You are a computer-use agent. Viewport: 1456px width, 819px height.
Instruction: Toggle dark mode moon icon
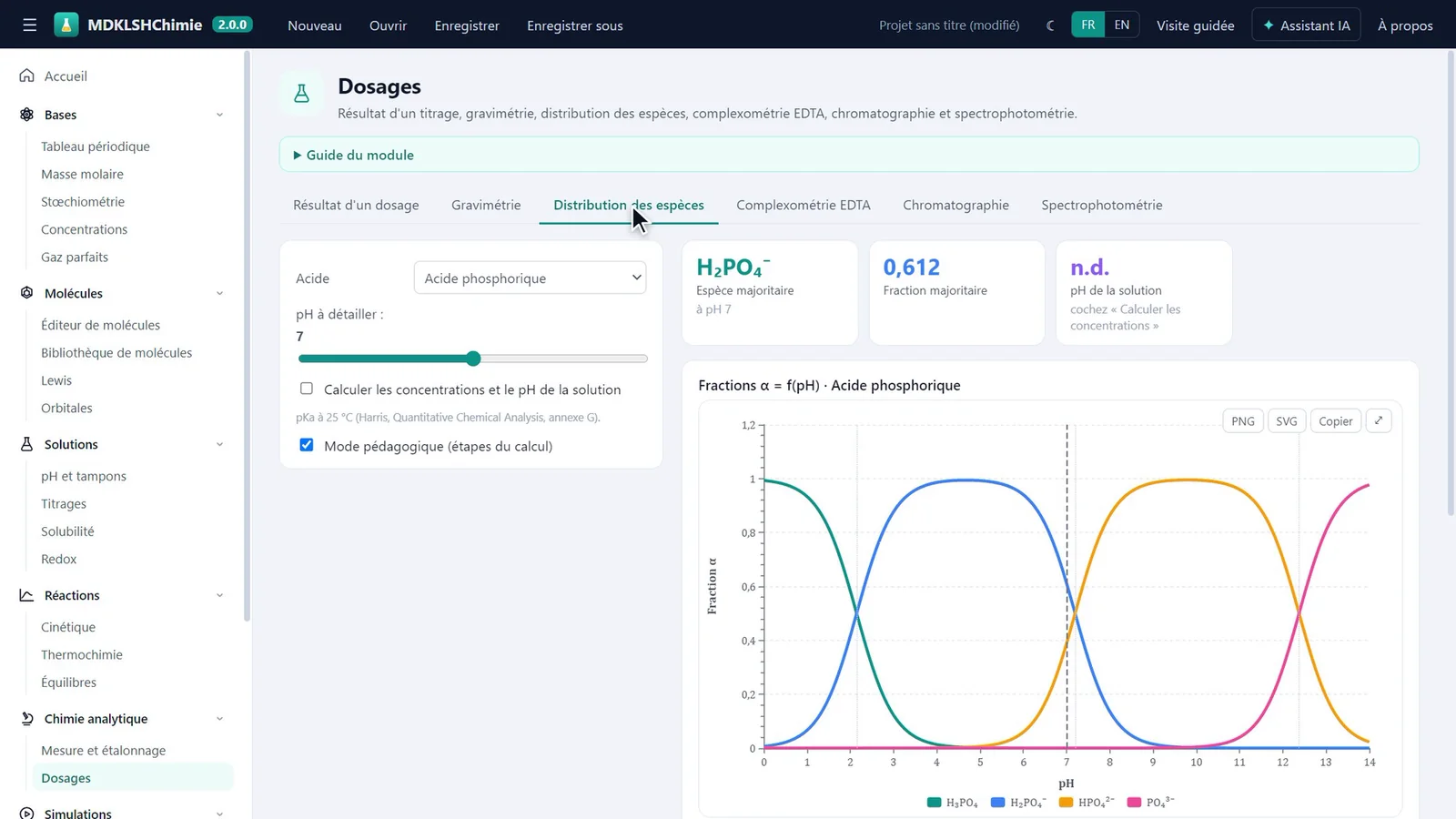(1050, 25)
